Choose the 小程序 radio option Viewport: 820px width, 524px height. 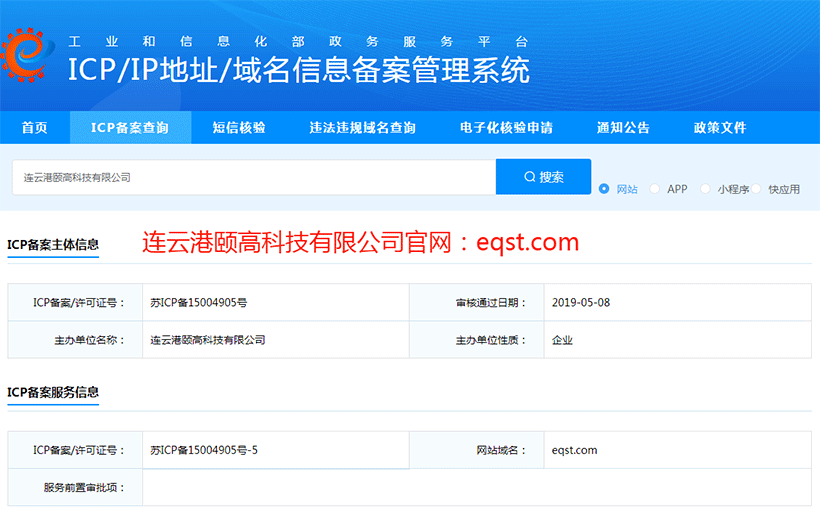point(705,189)
